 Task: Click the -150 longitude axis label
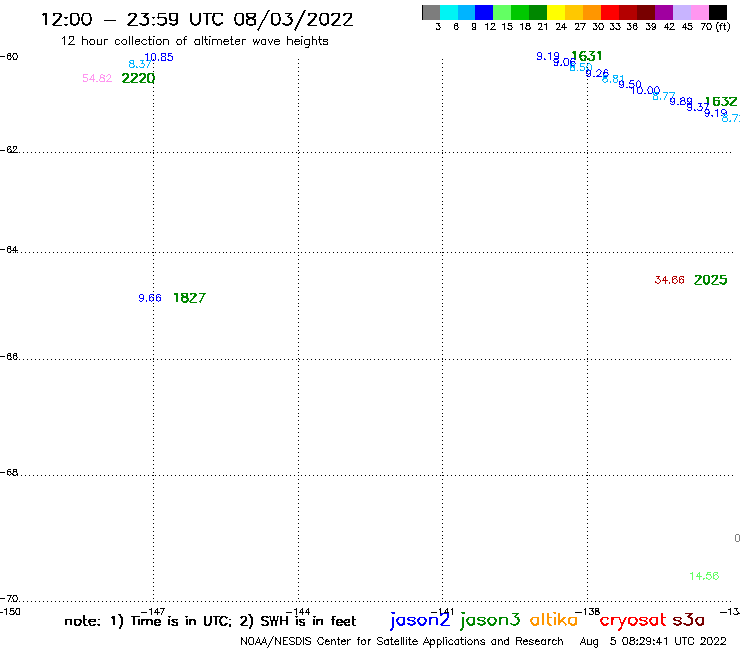10,612
